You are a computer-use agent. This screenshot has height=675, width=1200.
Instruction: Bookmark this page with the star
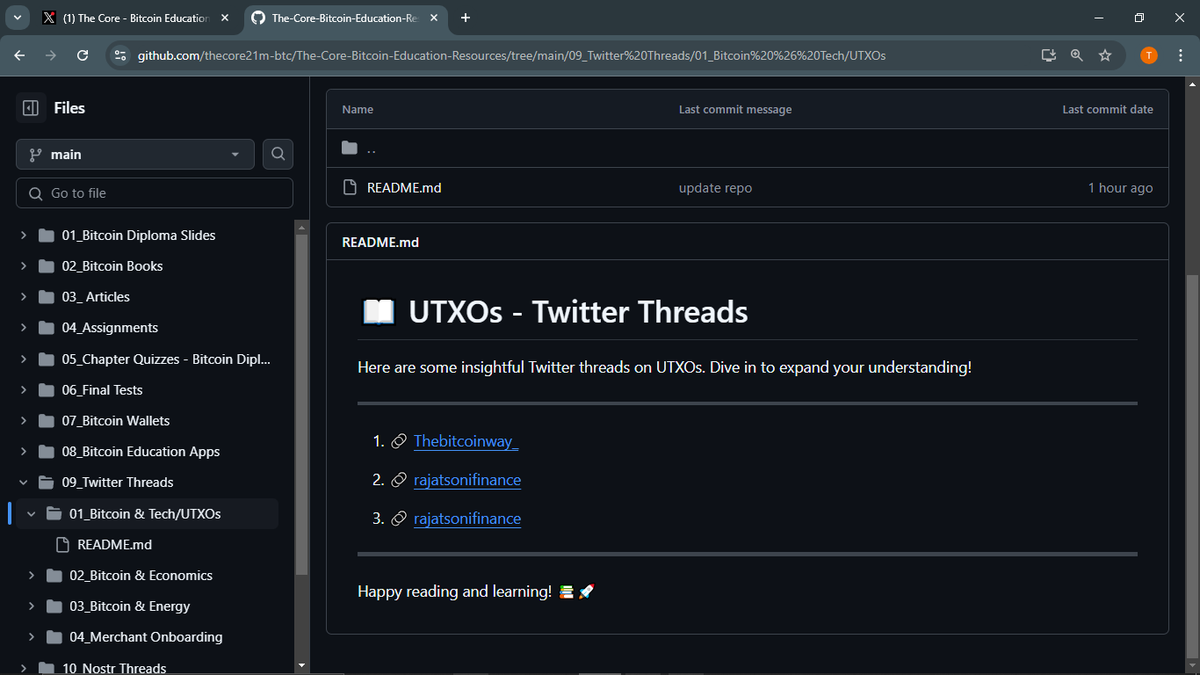click(x=1105, y=55)
